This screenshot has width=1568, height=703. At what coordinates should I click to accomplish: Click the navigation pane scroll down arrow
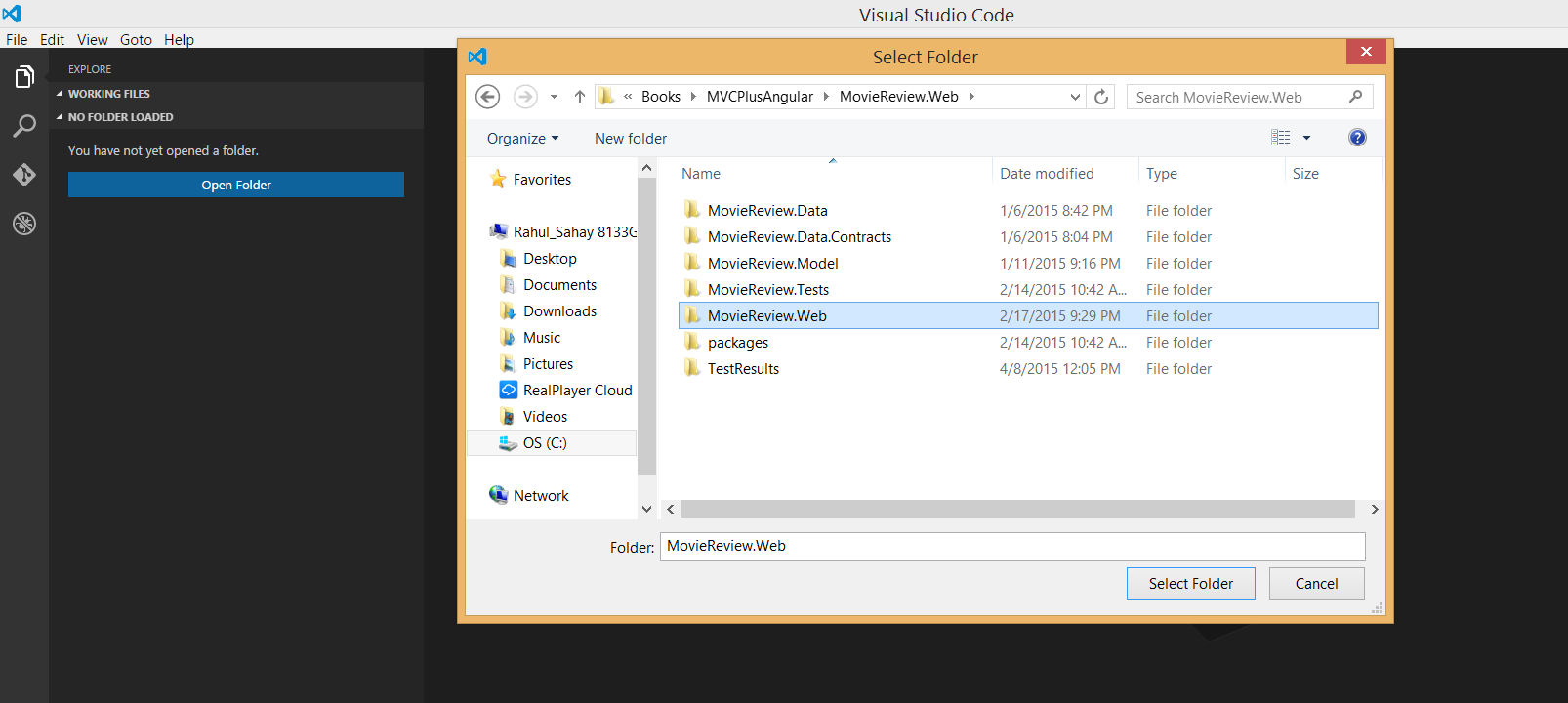(x=646, y=509)
